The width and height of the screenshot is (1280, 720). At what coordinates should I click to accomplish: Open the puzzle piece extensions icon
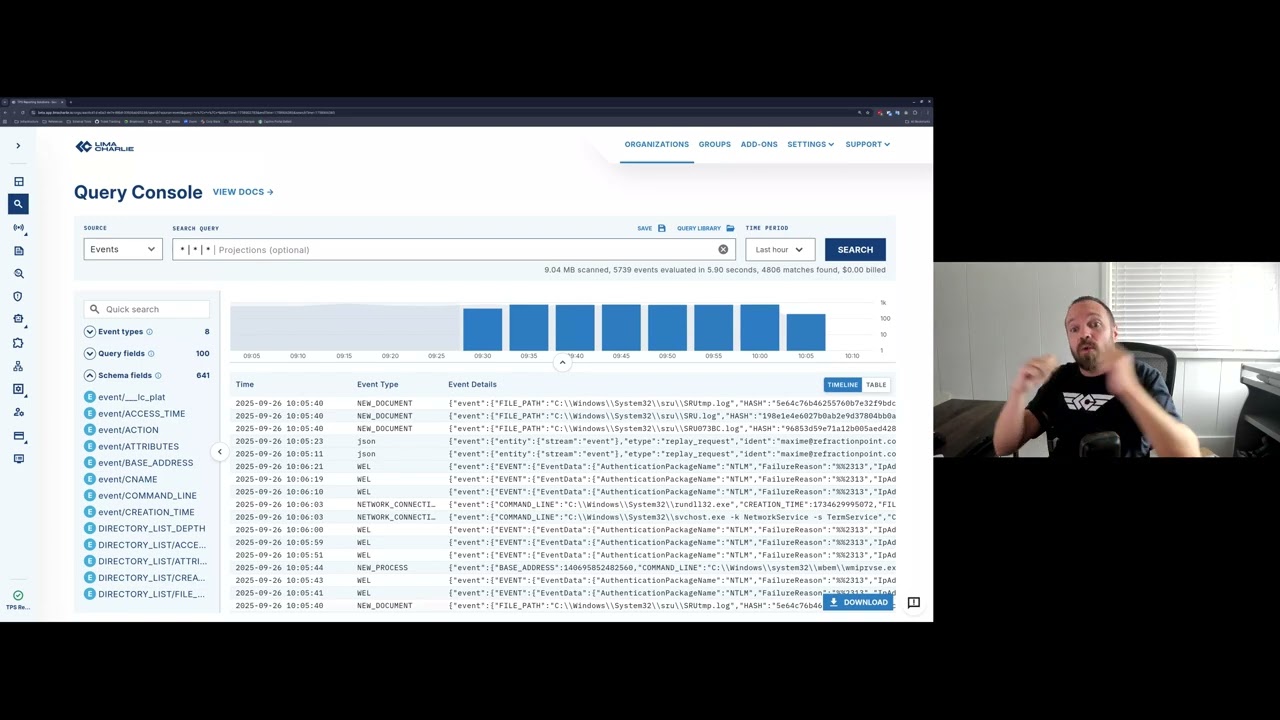18,343
